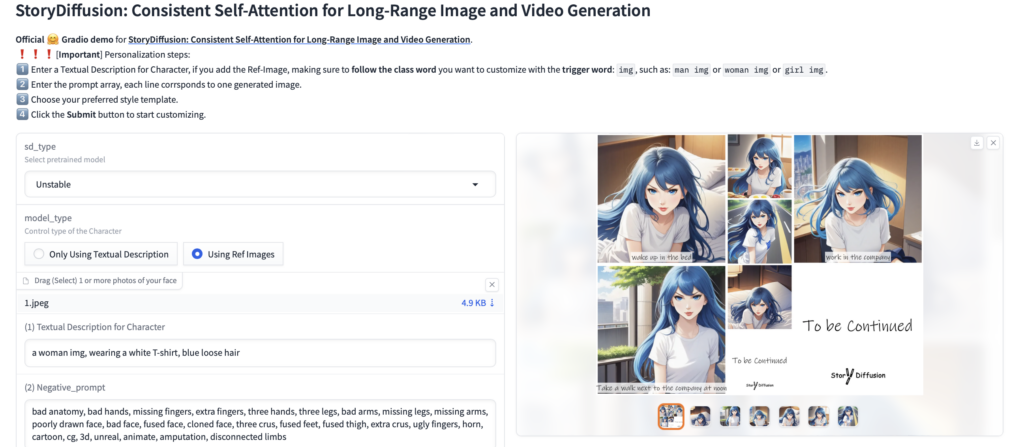Click the main generated comic image
The width and height of the screenshot is (1024, 447).
pos(759,265)
